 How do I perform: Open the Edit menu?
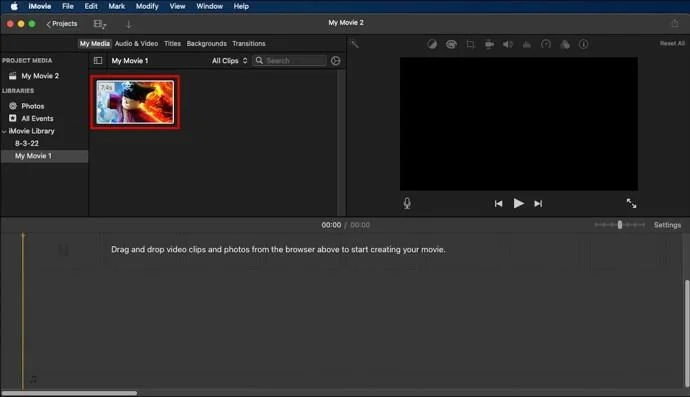[x=91, y=6]
